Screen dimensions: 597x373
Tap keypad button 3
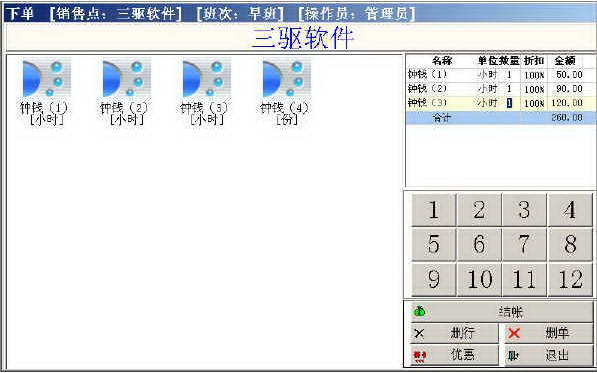tap(524, 210)
